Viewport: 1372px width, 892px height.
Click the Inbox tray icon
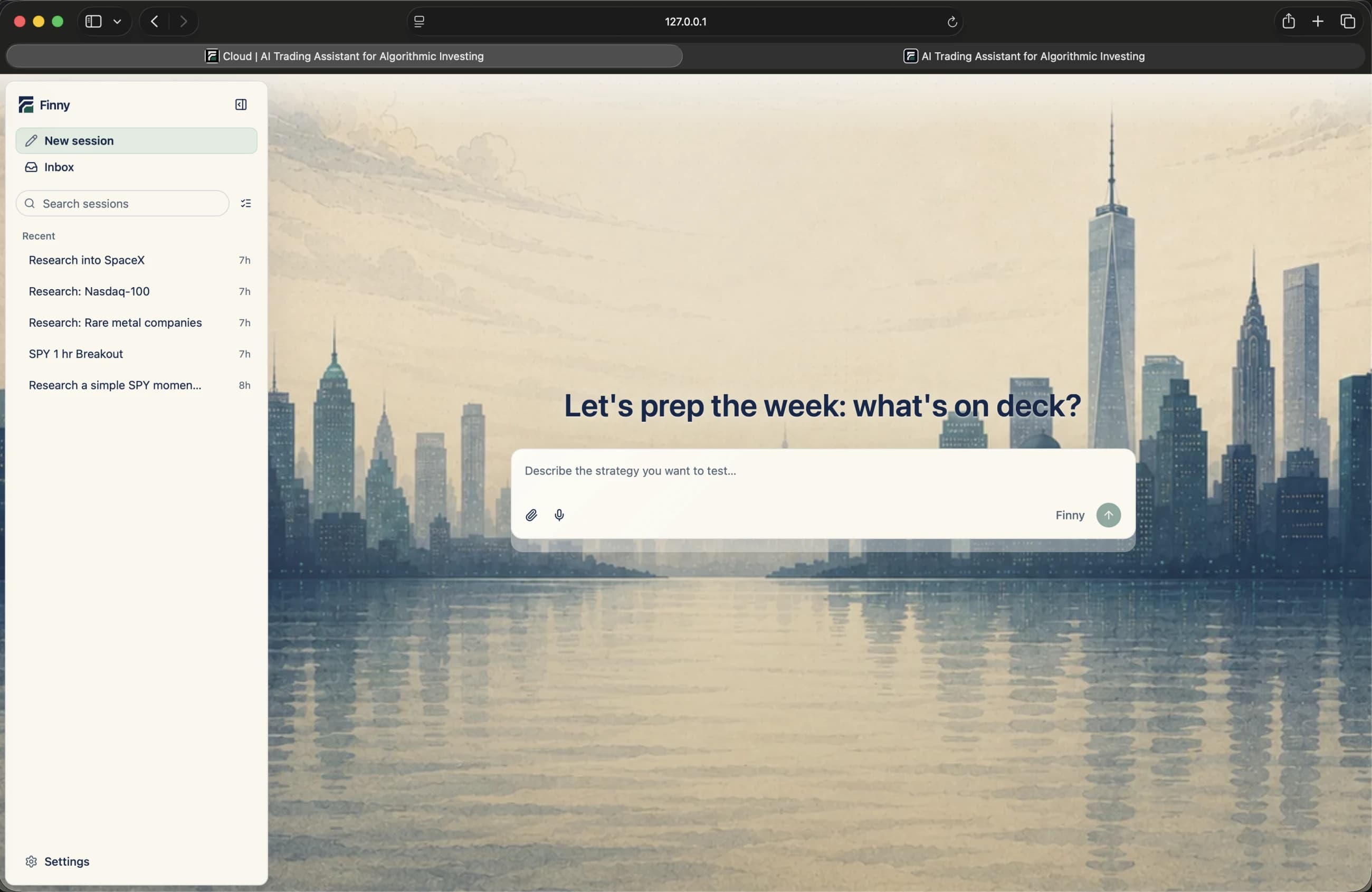coord(31,167)
